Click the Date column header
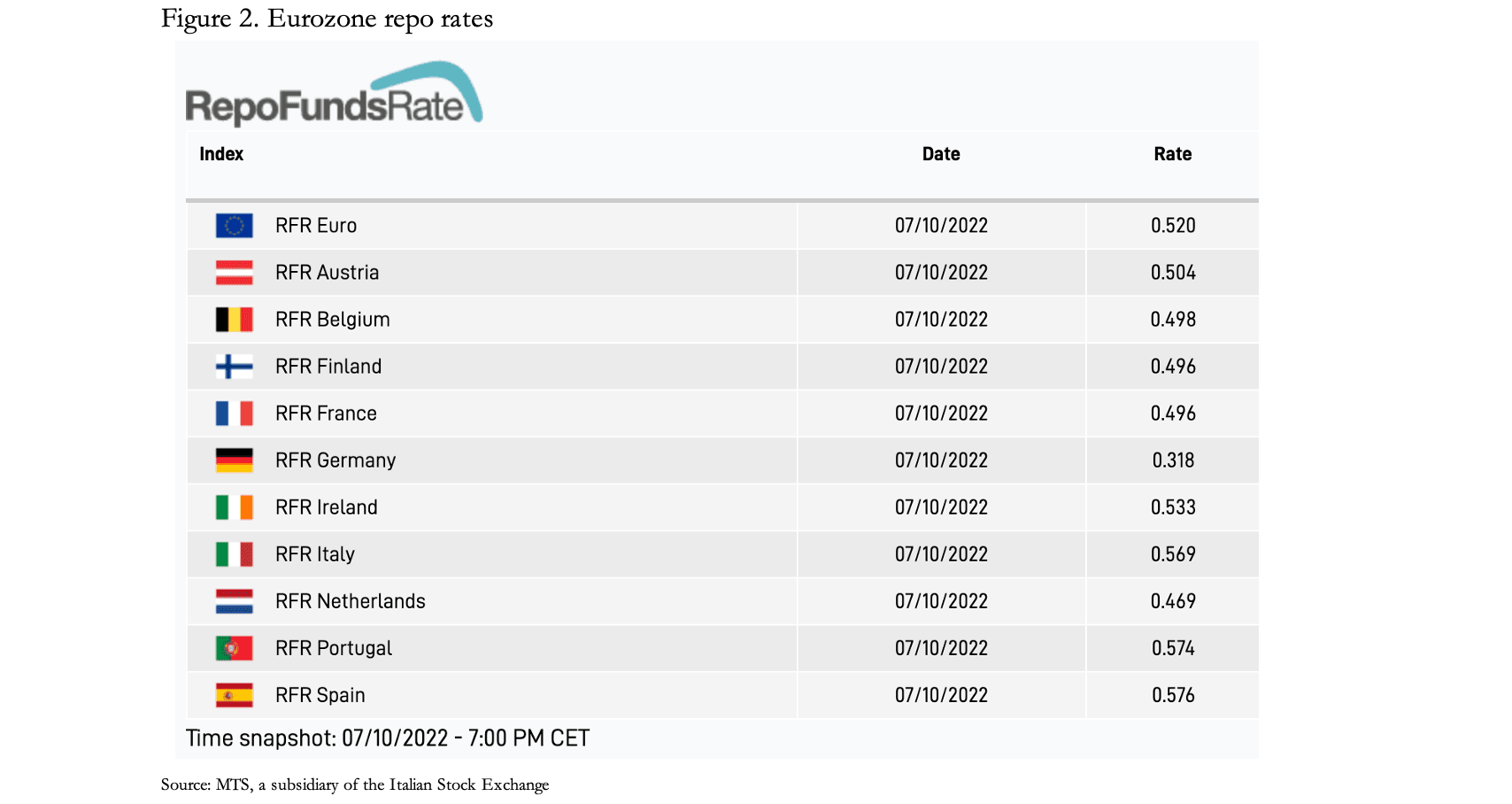 point(941,154)
